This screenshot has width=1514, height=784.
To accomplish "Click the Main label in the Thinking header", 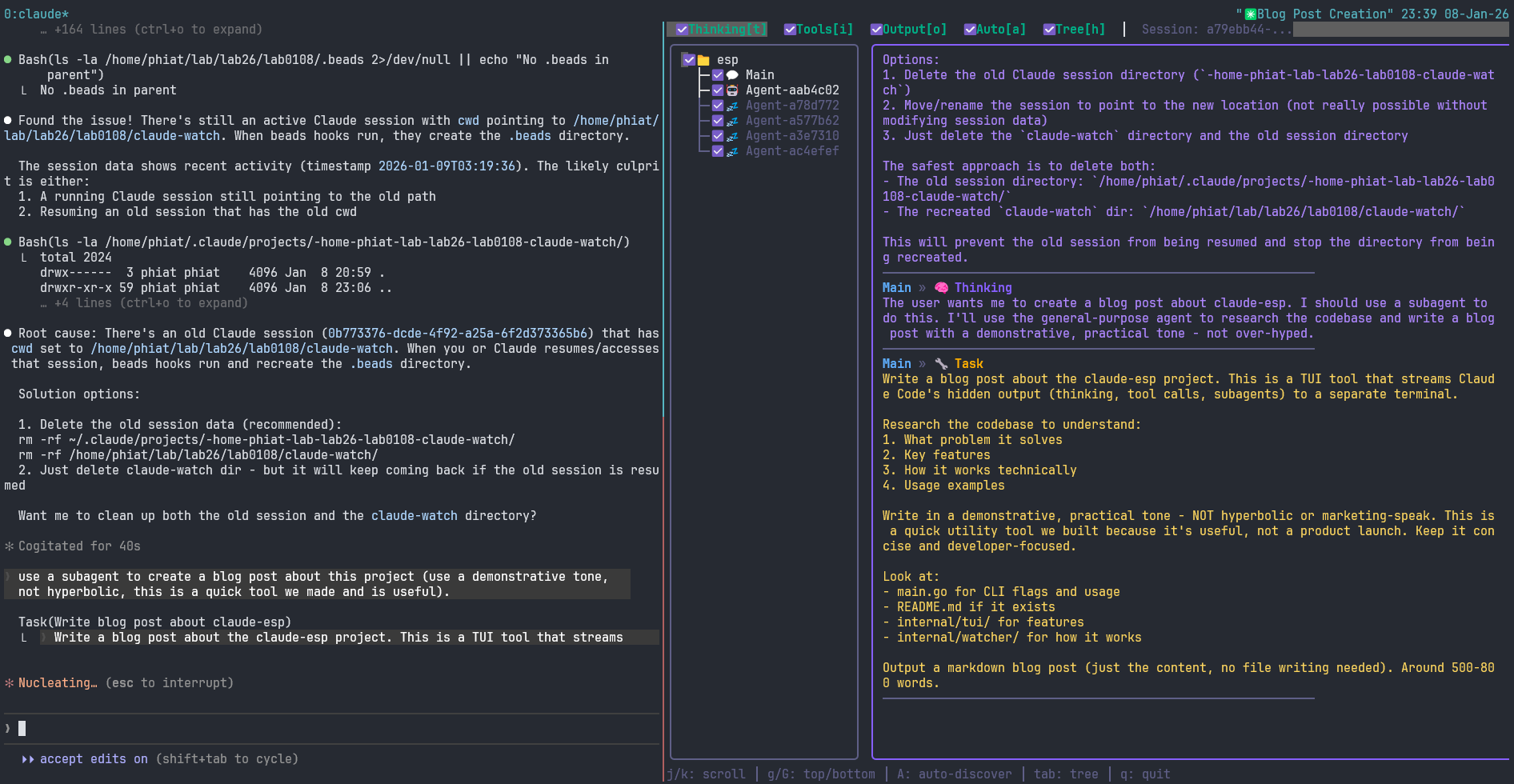I will click(x=896, y=288).
